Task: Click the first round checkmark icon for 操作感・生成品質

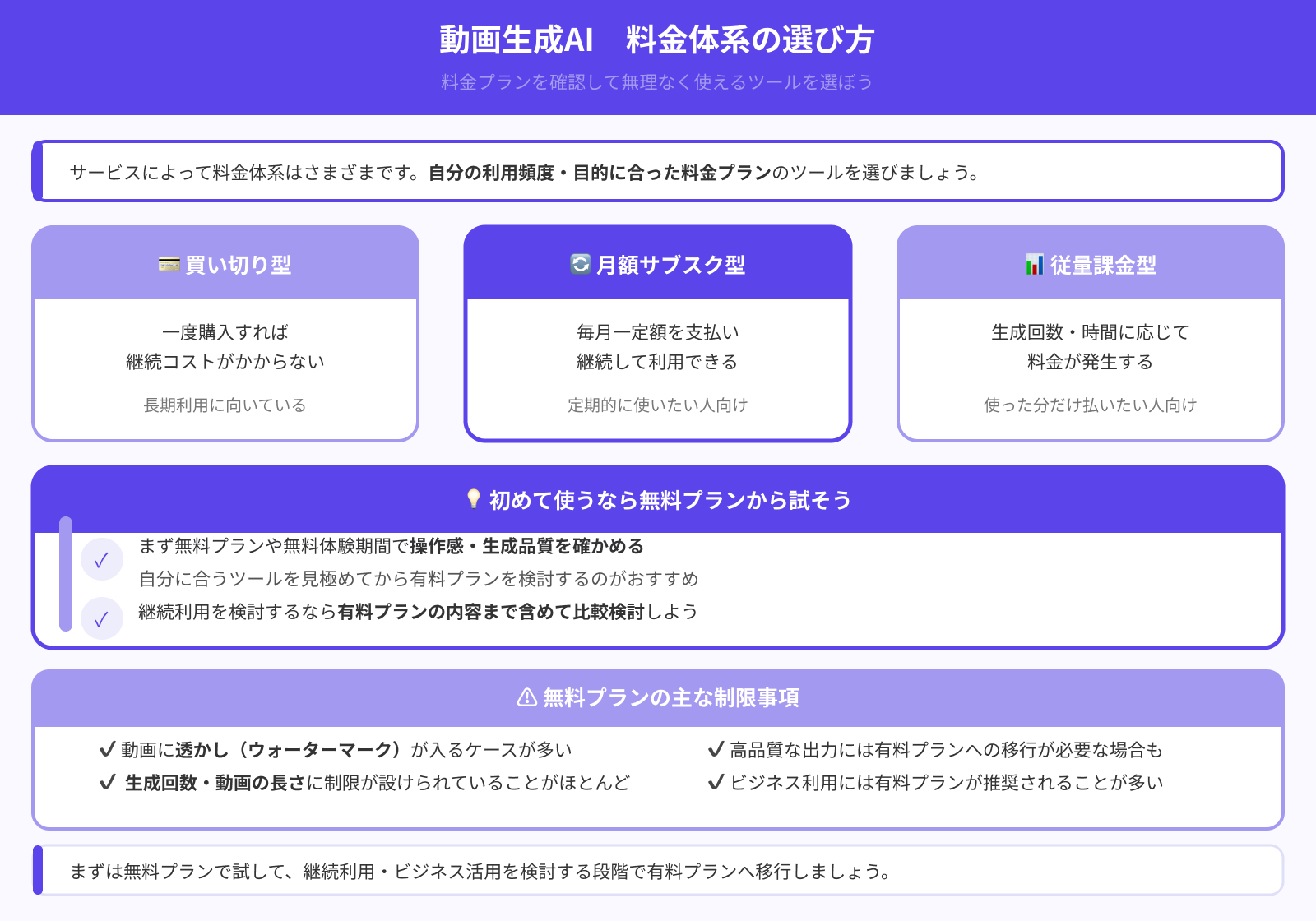Action: 102,560
